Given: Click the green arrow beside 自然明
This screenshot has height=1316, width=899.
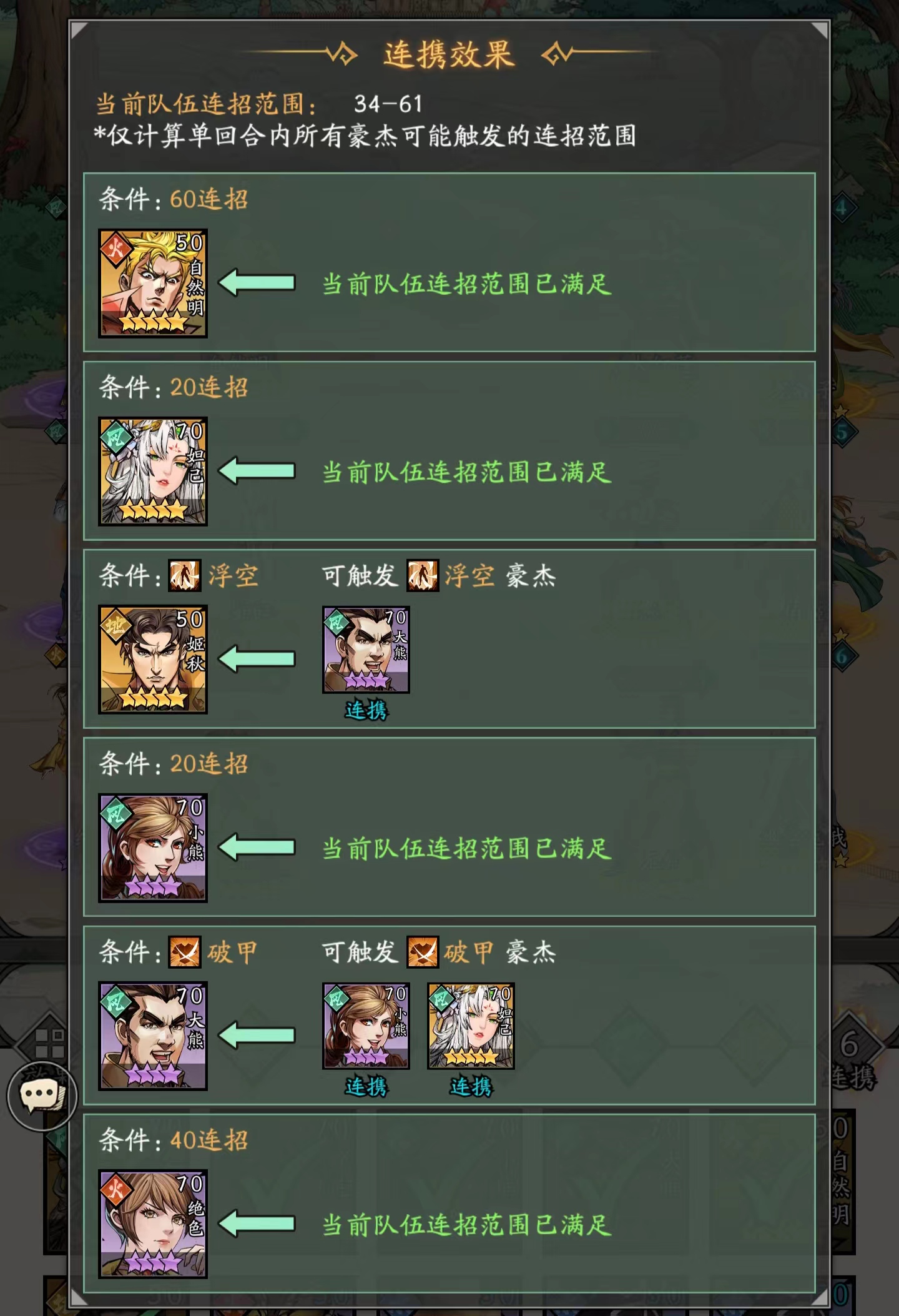Looking at the screenshot, I should click(x=257, y=283).
